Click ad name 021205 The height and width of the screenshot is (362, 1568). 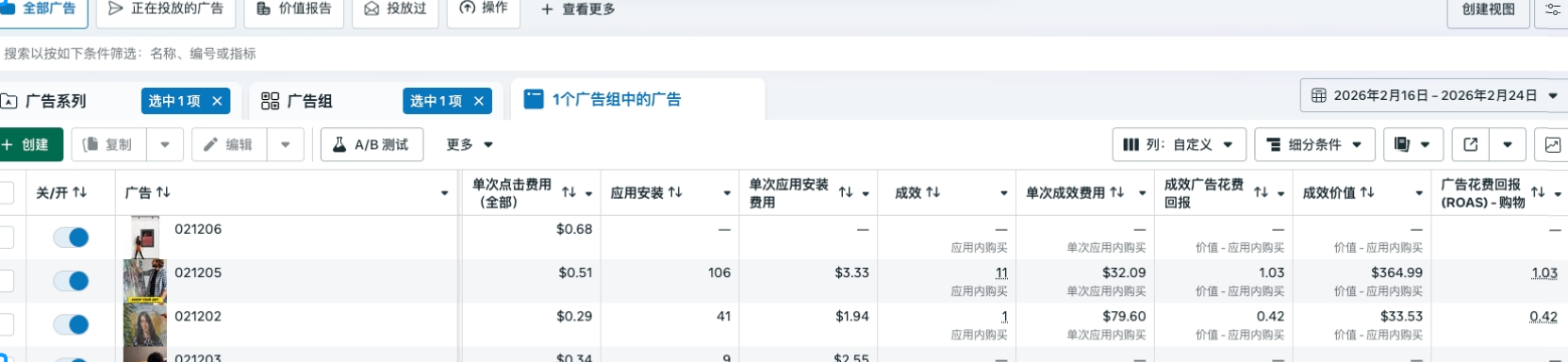pyautogui.click(x=198, y=272)
